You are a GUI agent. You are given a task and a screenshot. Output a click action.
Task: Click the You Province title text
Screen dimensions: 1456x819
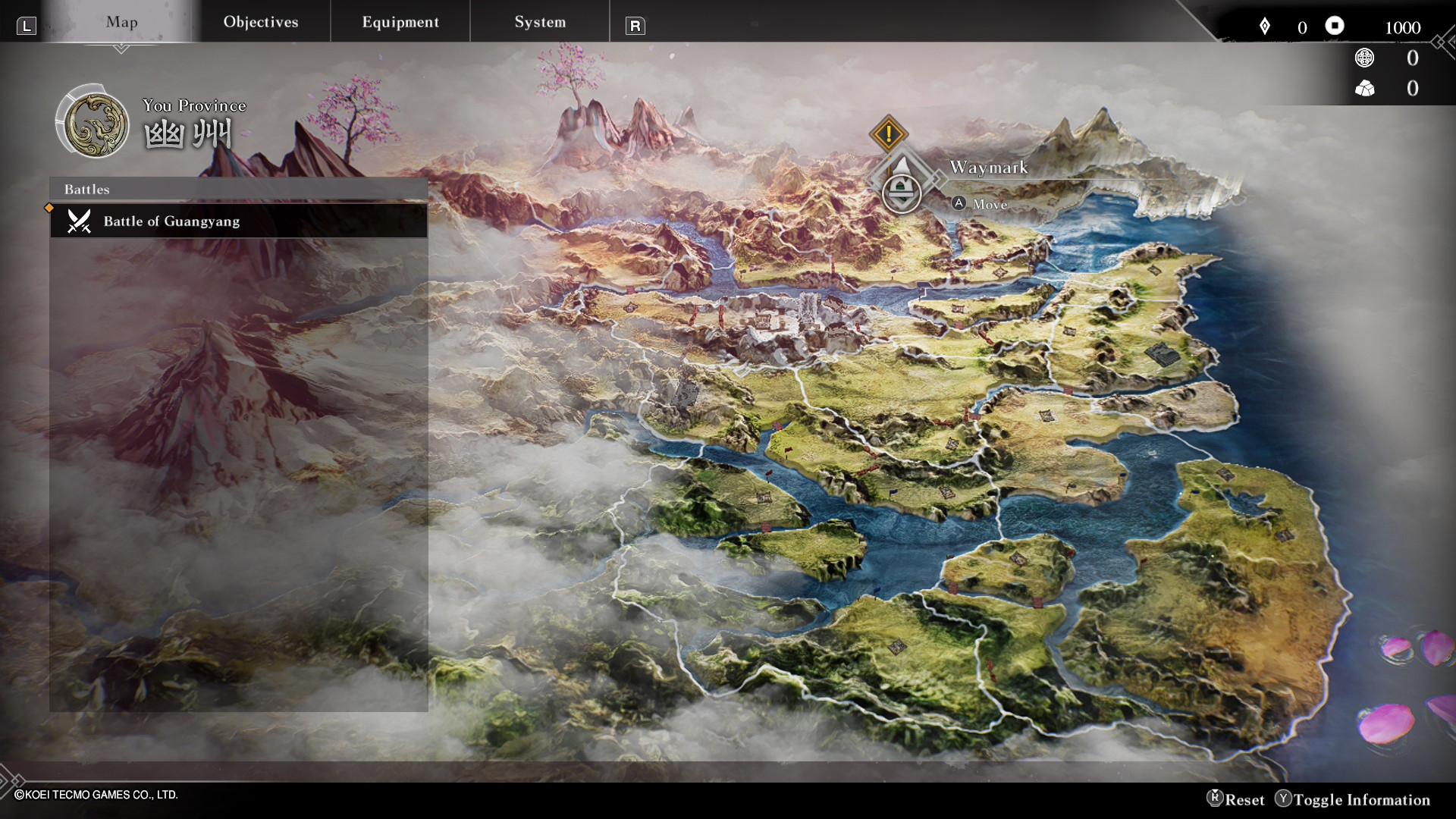(194, 105)
